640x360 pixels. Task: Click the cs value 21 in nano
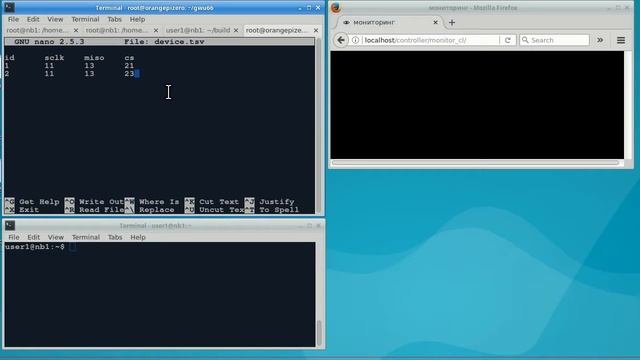[129, 66]
